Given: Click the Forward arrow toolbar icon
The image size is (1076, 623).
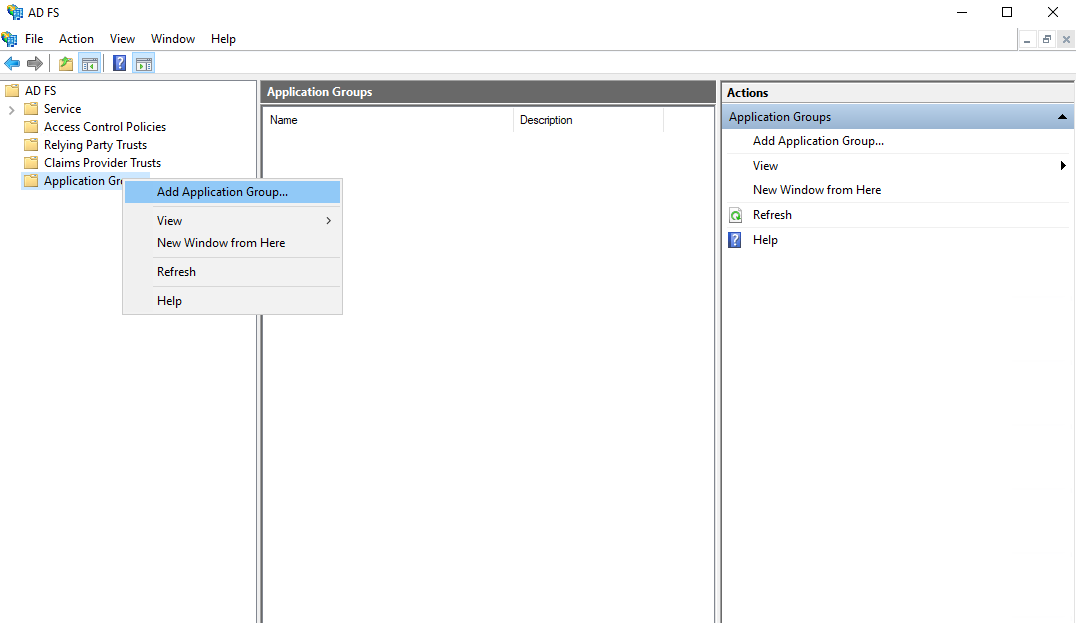Looking at the screenshot, I should [x=34, y=64].
